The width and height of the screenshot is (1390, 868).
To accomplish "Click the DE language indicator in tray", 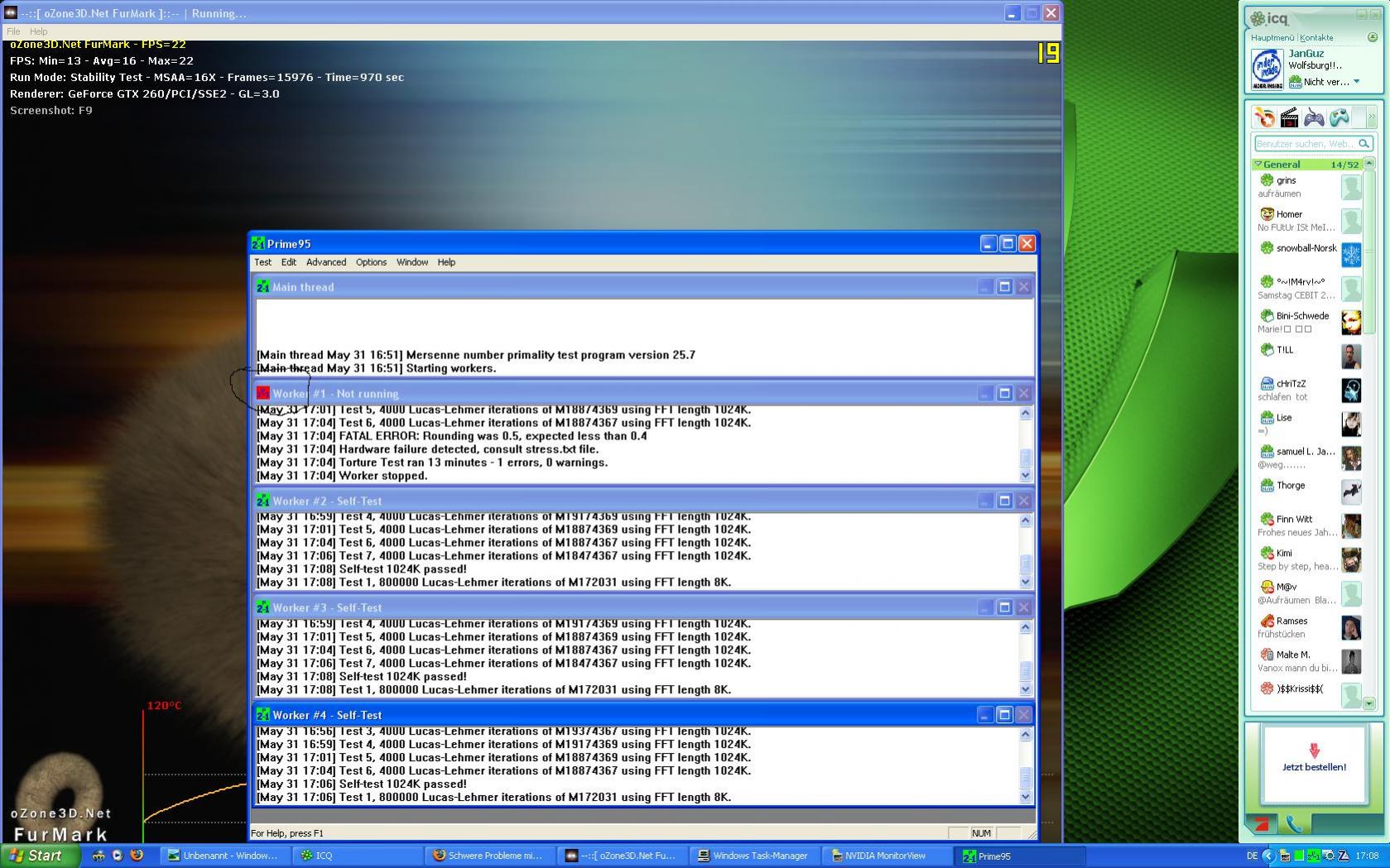I will click(x=1252, y=856).
